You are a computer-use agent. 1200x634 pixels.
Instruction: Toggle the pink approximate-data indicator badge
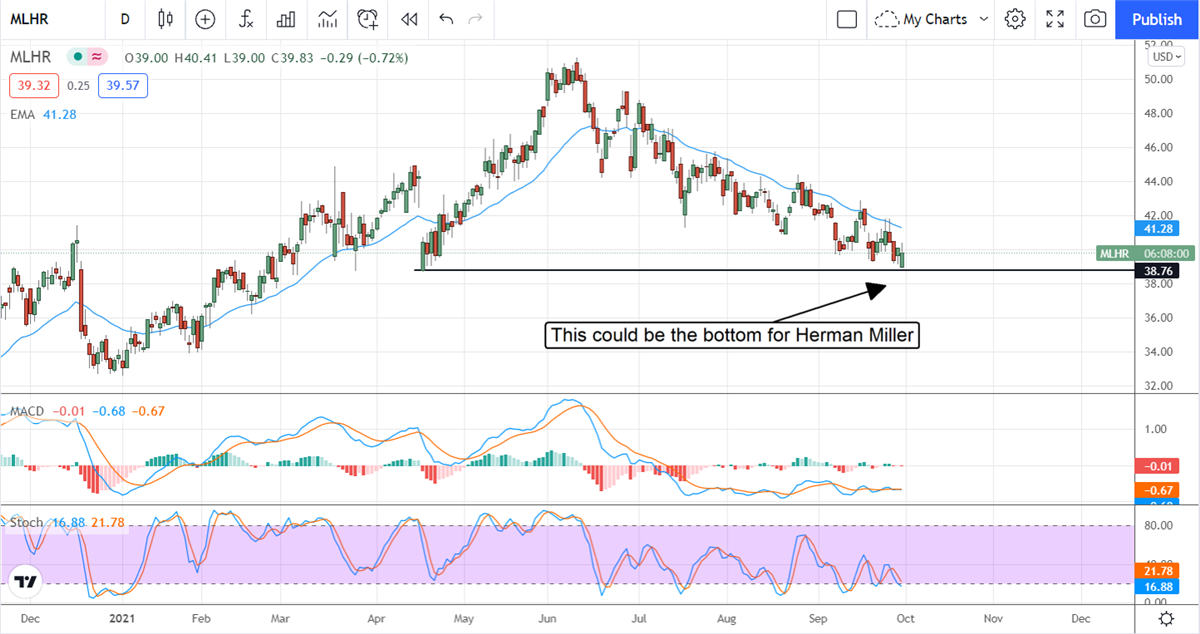click(97, 58)
